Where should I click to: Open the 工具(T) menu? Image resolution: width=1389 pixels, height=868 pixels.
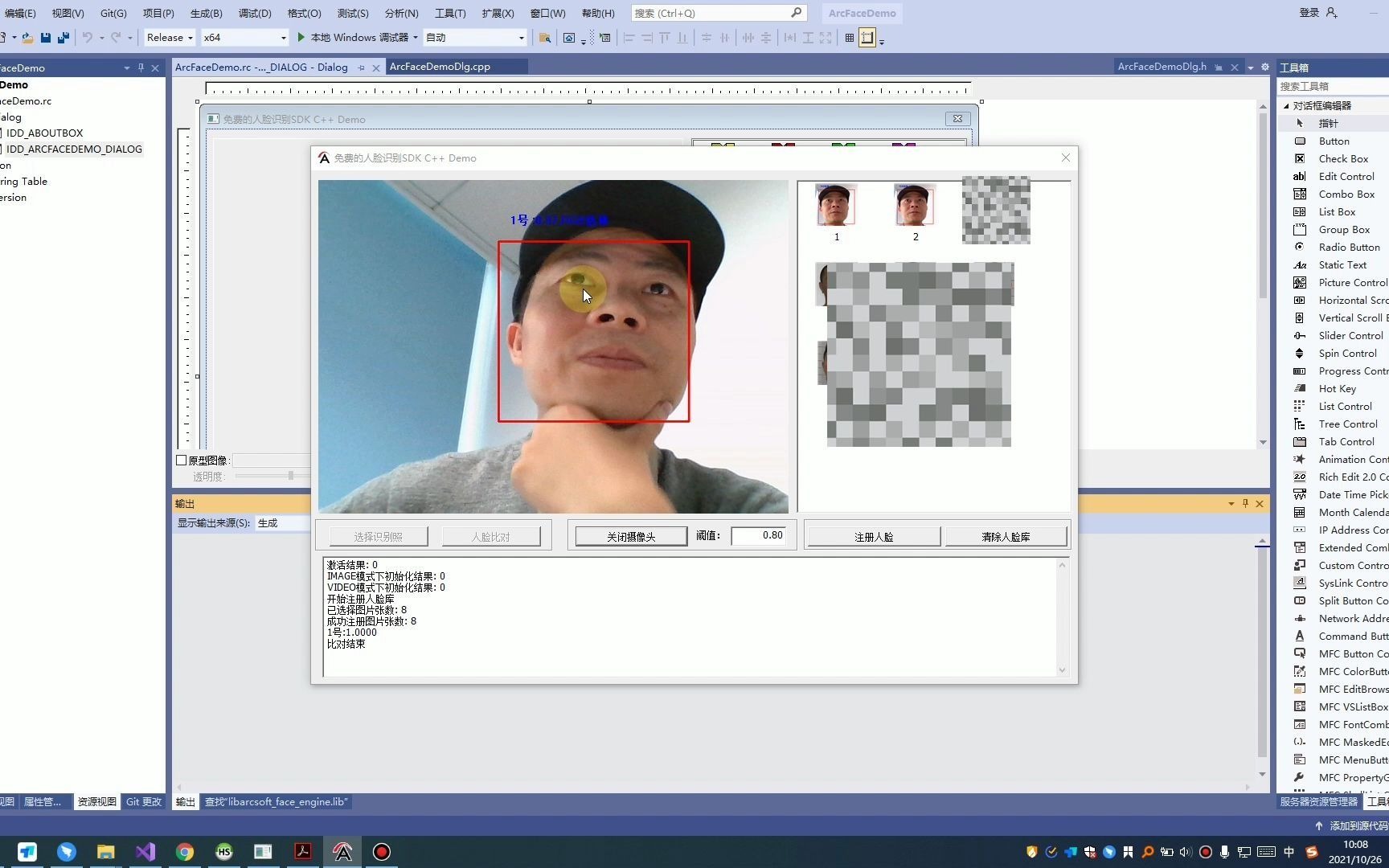coord(450,13)
